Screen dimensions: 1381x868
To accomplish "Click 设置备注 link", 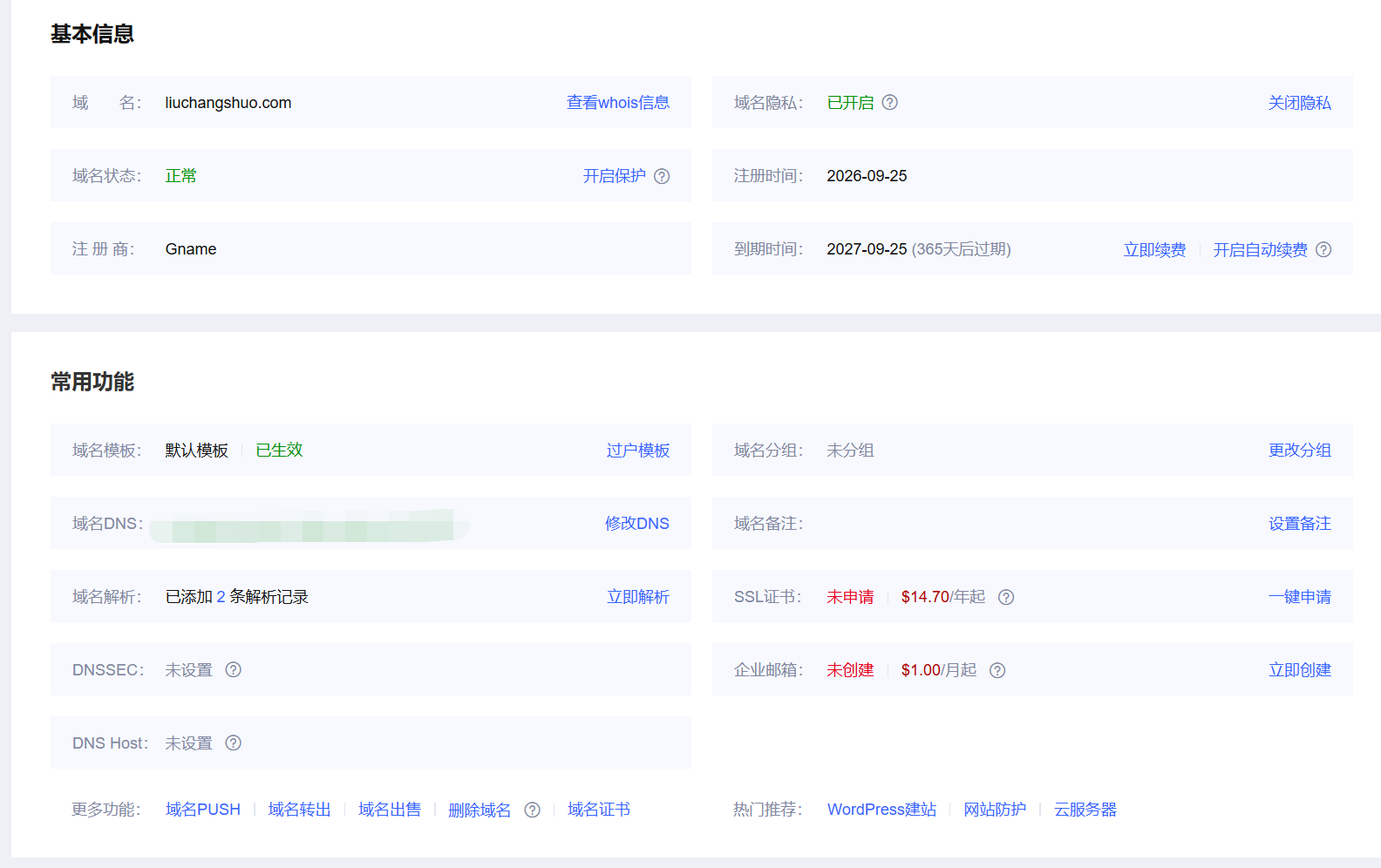I will coord(1299,523).
